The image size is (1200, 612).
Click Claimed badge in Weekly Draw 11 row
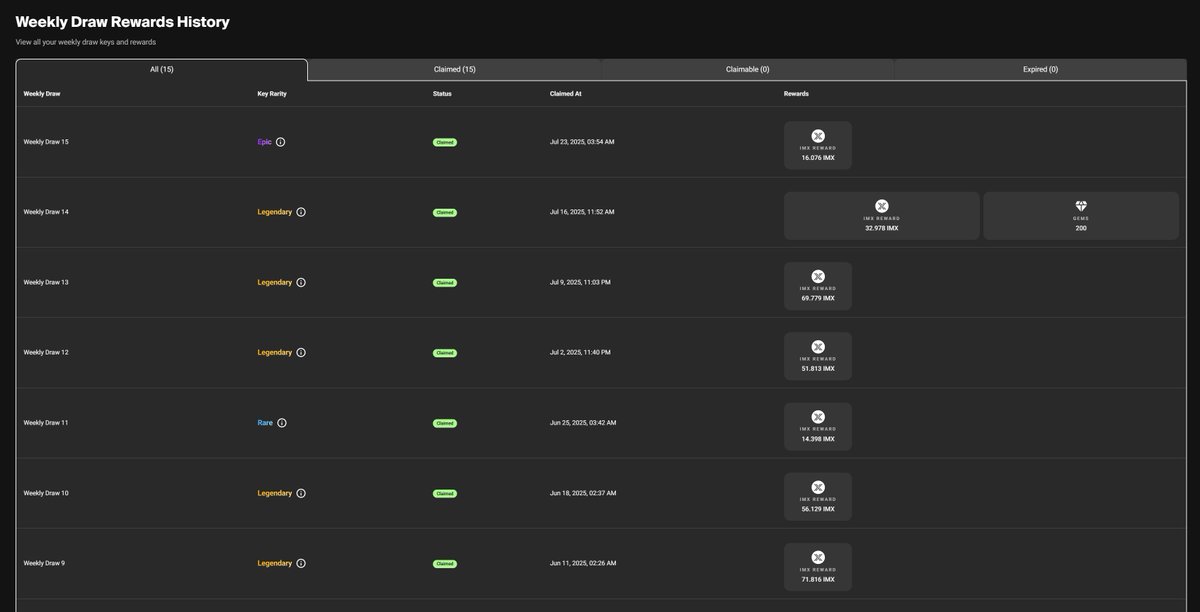click(x=445, y=423)
